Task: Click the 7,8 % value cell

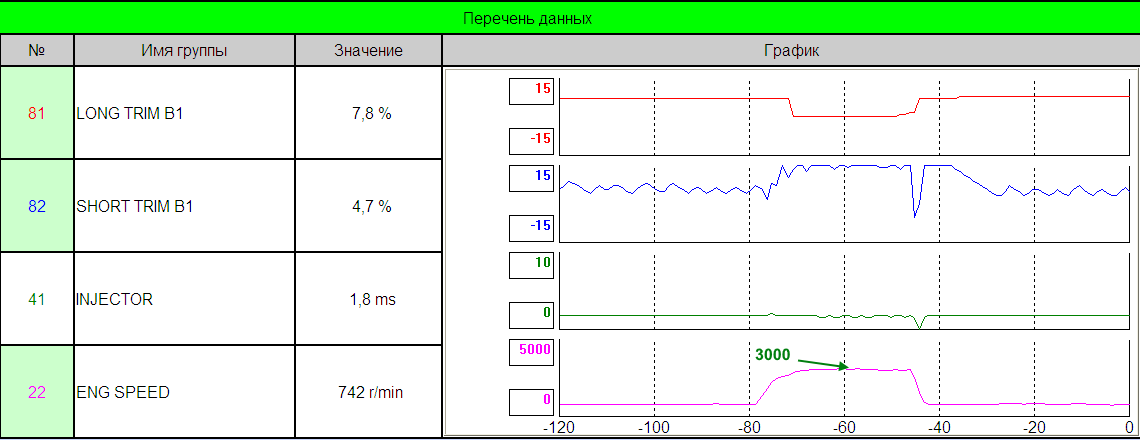Action: pos(368,113)
